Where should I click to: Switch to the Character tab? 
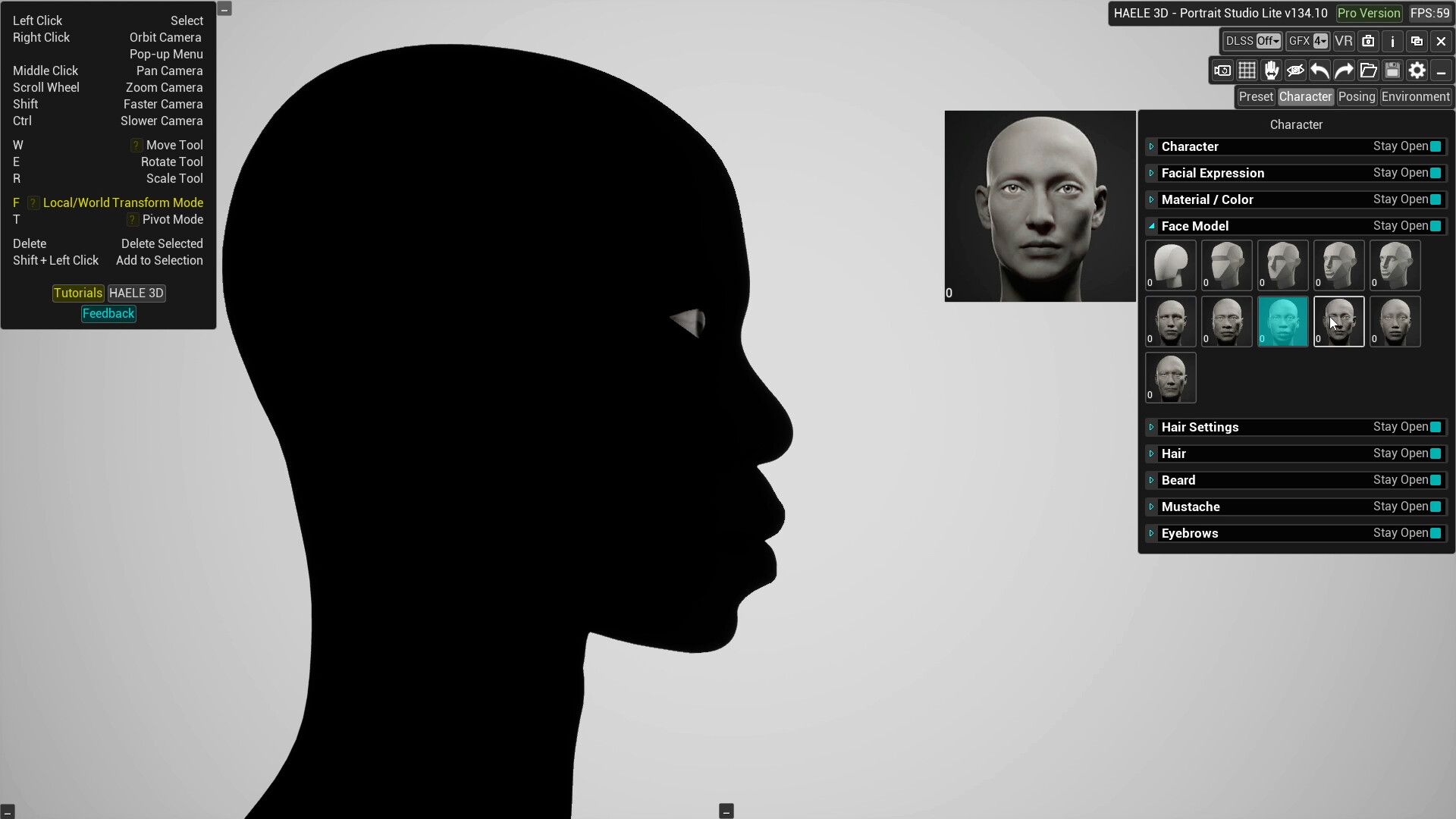(x=1305, y=96)
